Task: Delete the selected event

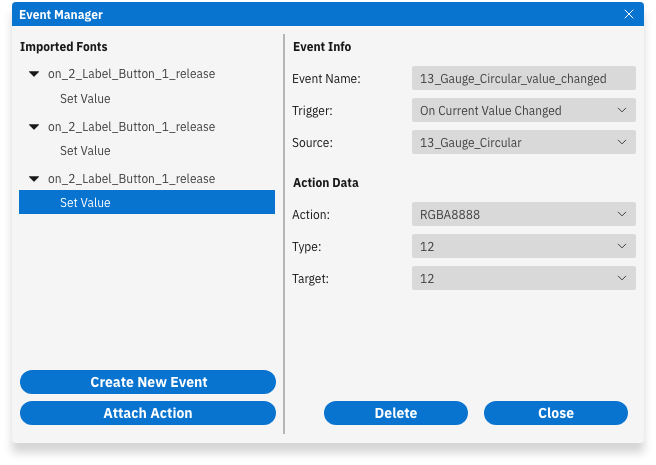Action: click(396, 413)
